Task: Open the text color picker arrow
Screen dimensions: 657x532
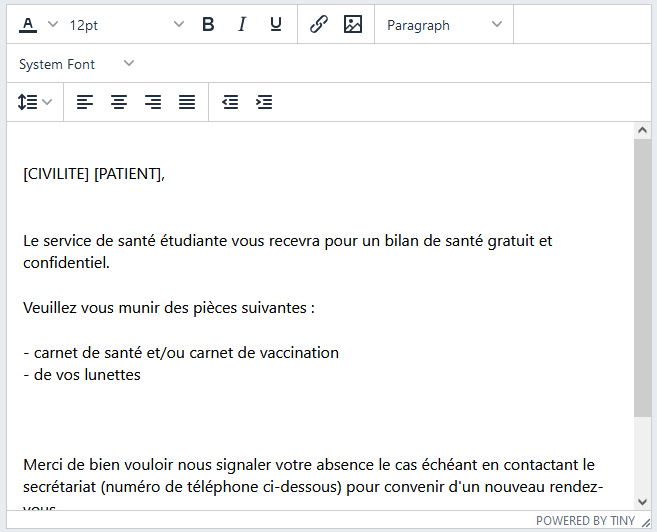Action: click(x=53, y=25)
